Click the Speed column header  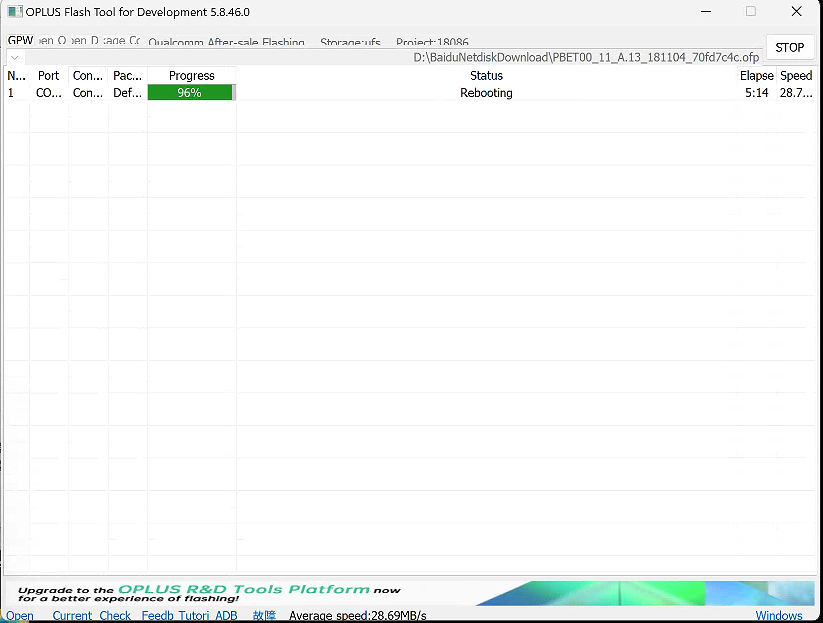[x=796, y=76]
